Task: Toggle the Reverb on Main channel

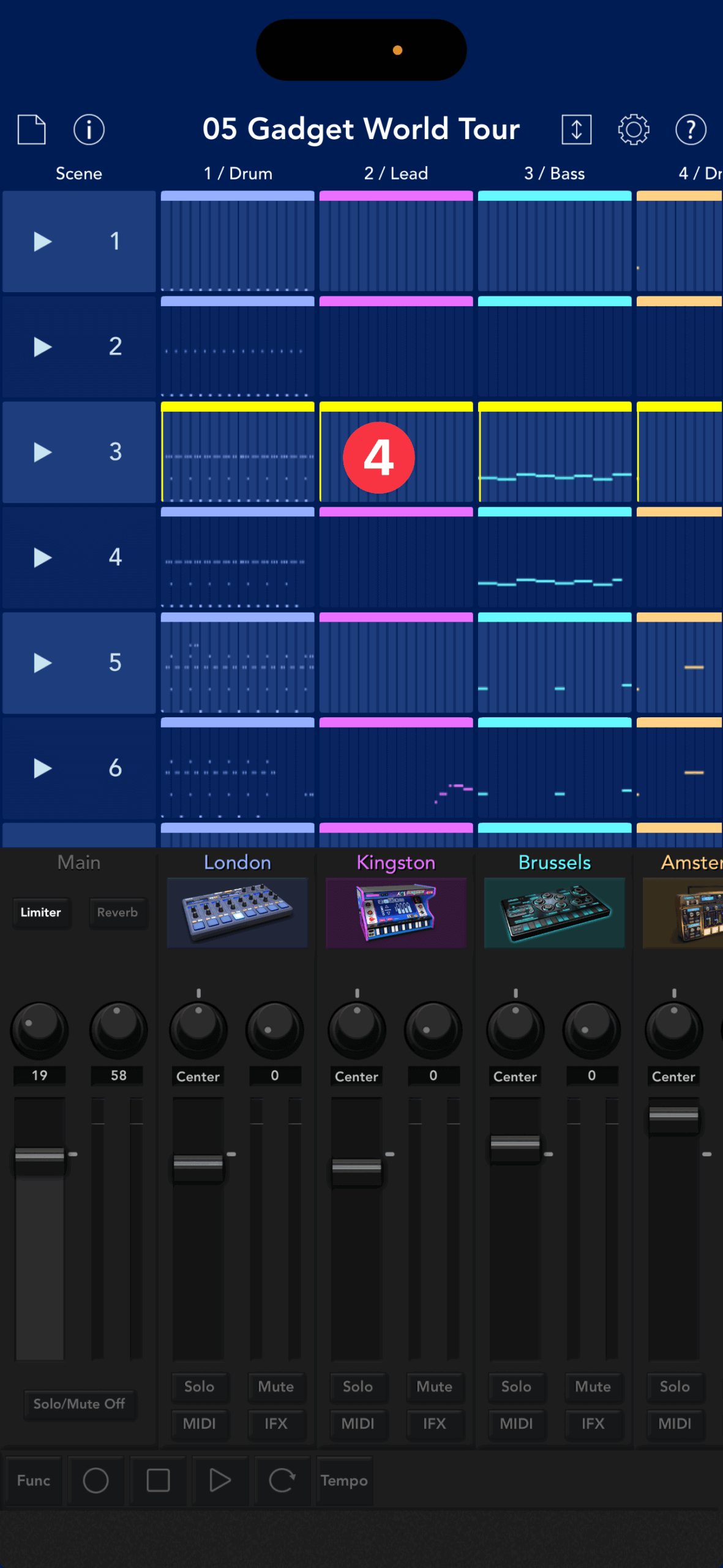Action: [117, 912]
